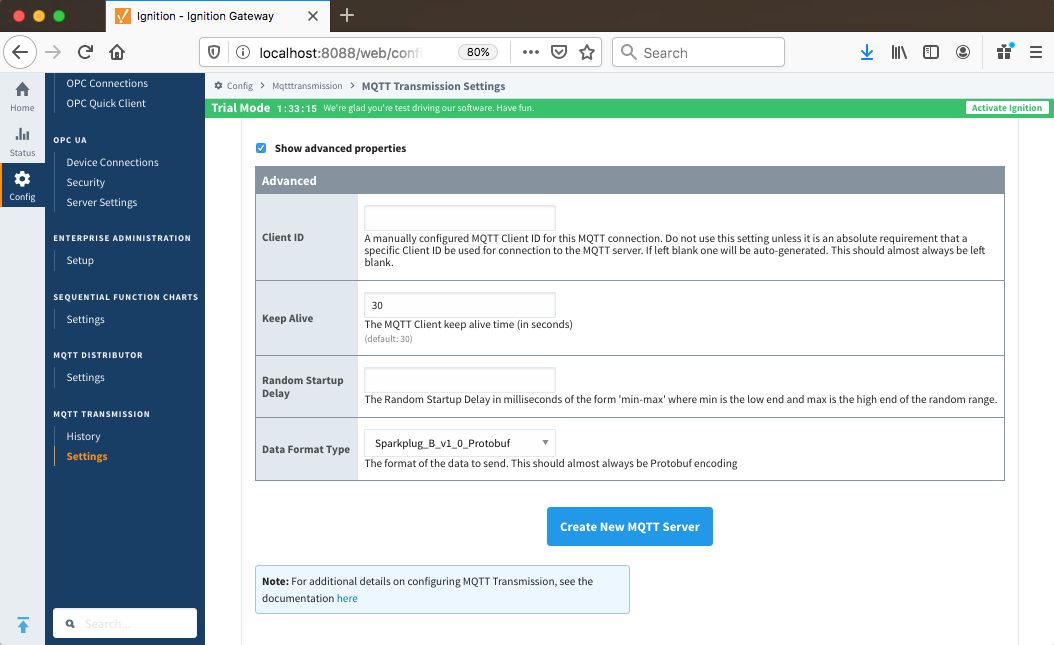Click Mqtttransmission breadcrumb link
The height and width of the screenshot is (645, 1054).
click(307, 86)
